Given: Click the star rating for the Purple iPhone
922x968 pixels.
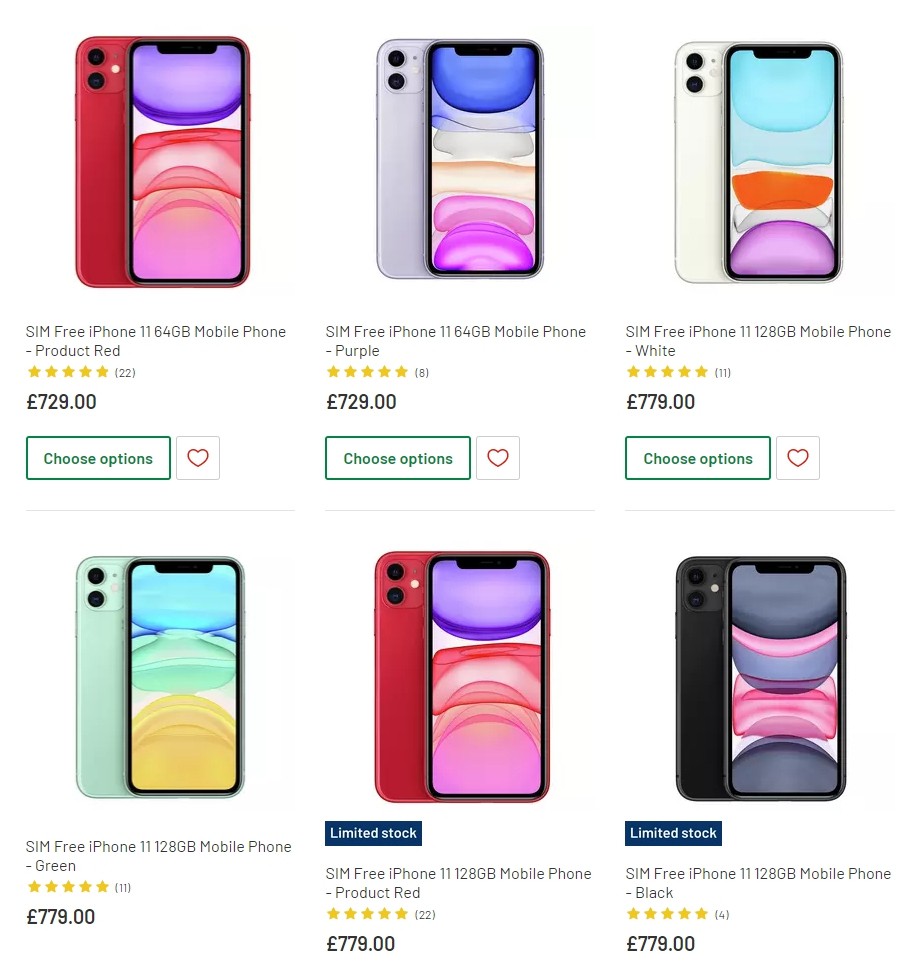Looking at the screenshot, I should point(368,372).
